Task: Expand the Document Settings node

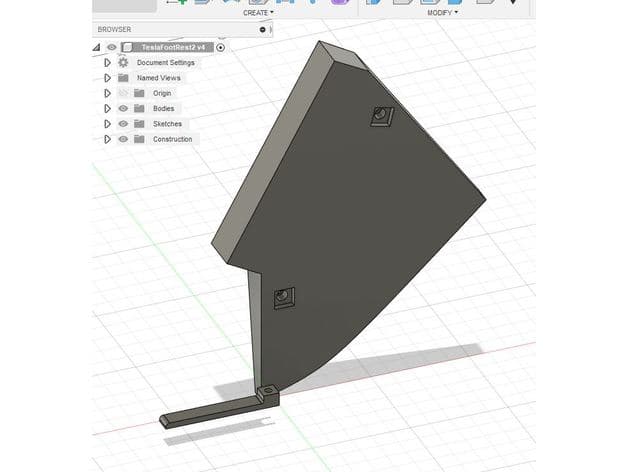Action: 107,63
